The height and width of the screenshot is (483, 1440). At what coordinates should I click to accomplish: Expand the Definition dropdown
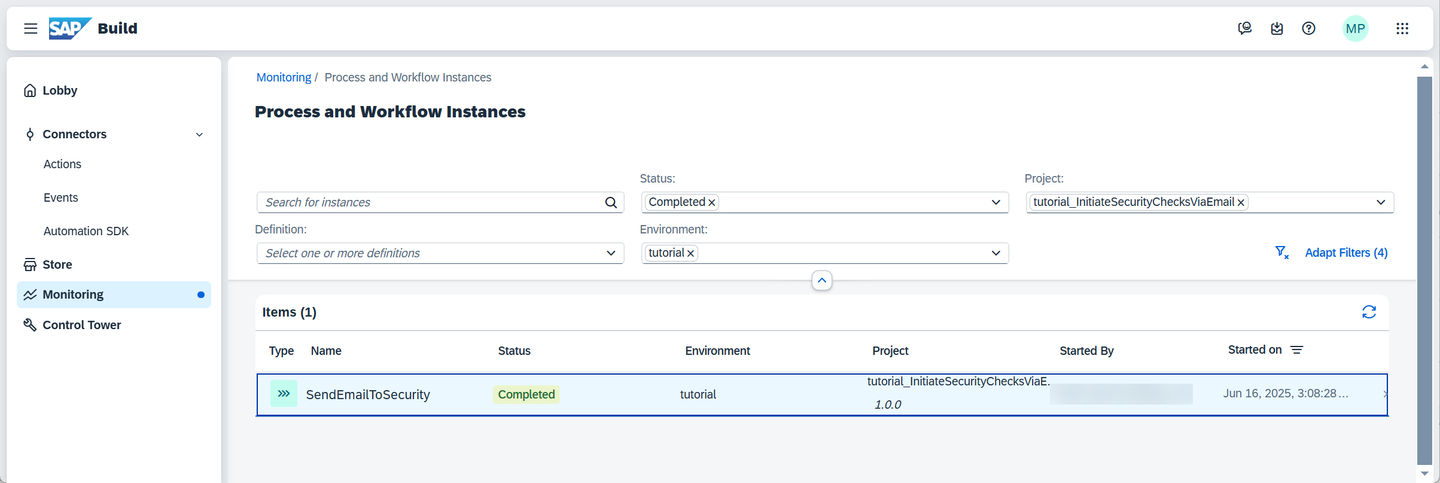tap(612, 253)
